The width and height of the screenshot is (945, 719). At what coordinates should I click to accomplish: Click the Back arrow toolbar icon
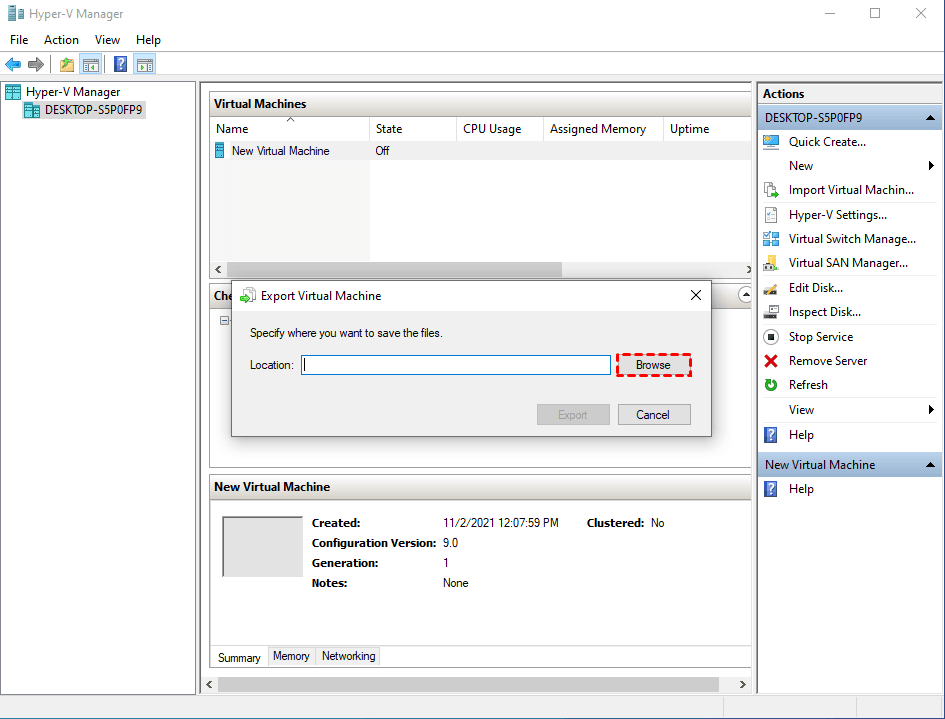coord(13,64)
